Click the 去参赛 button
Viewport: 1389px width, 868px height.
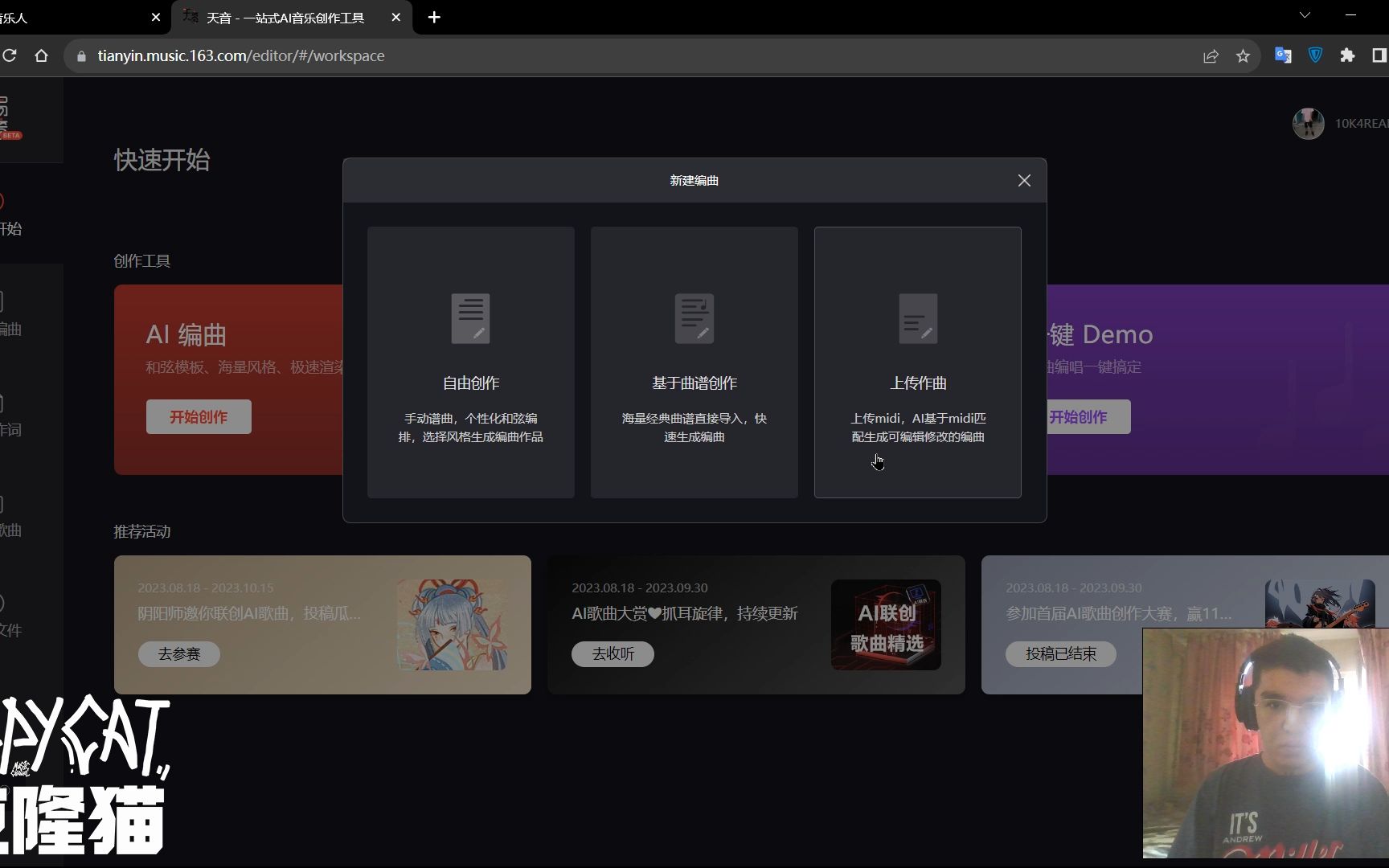click(x=179, y=654)
